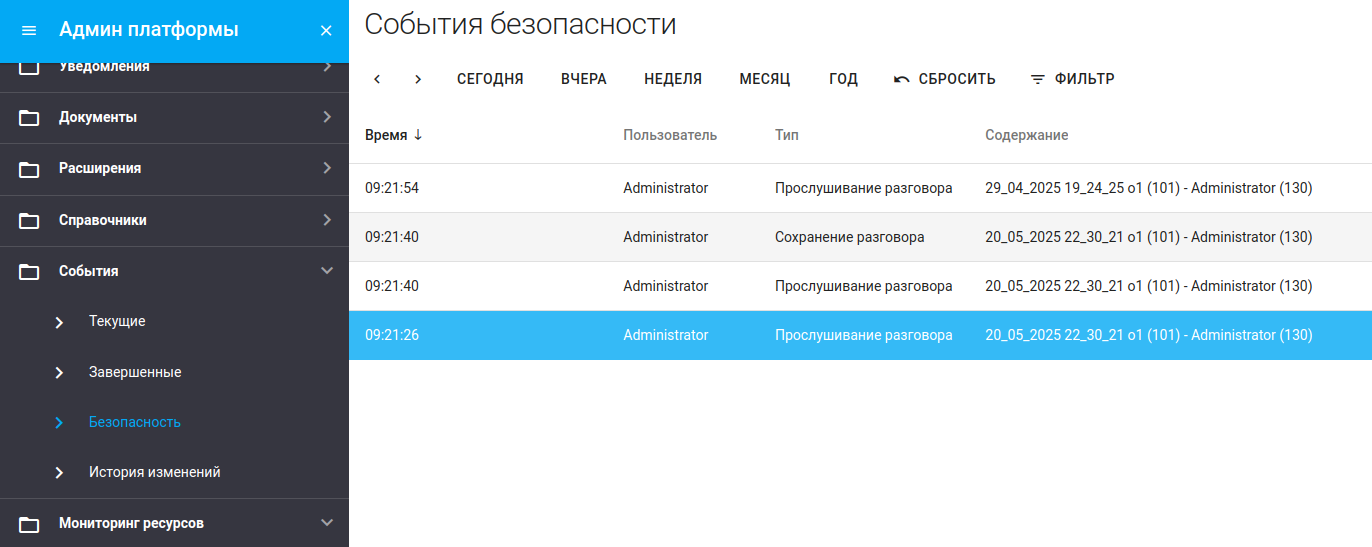The height and width of the screenshot is (547, 1372).
Task: Collapse the События section chevron
Action: click(326, 270)
